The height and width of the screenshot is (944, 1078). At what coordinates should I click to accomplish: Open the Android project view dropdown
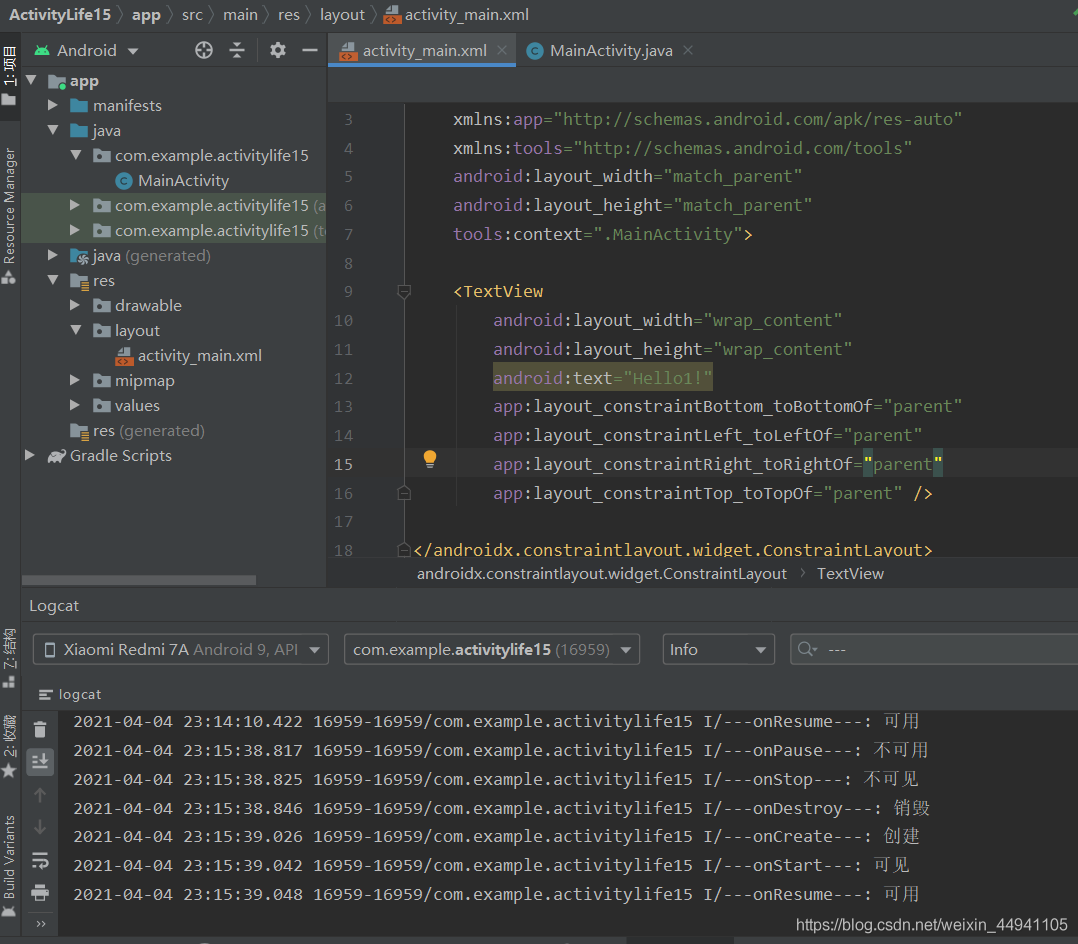pyautogui.click(x=87, y=50)
